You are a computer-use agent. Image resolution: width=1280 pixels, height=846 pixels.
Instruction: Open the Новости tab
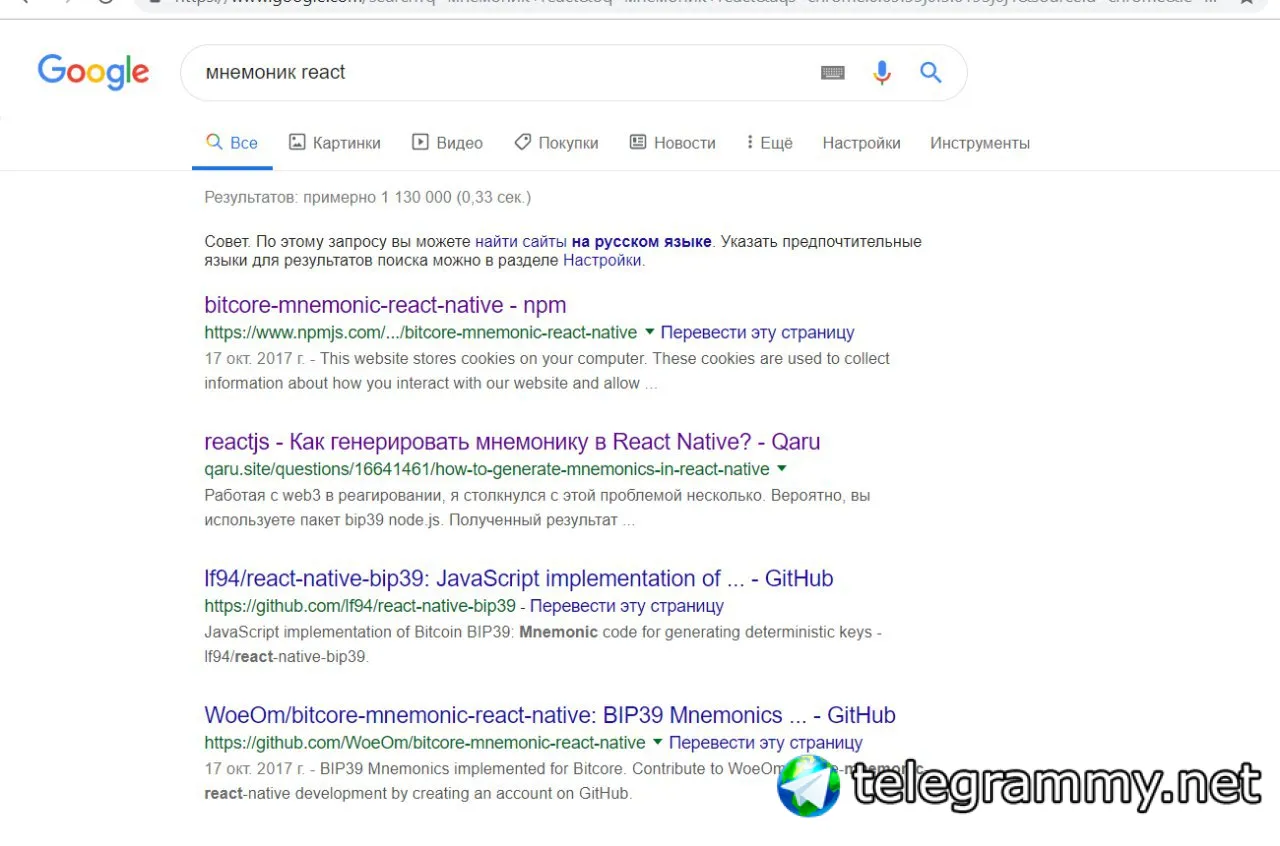coord(673,143)
